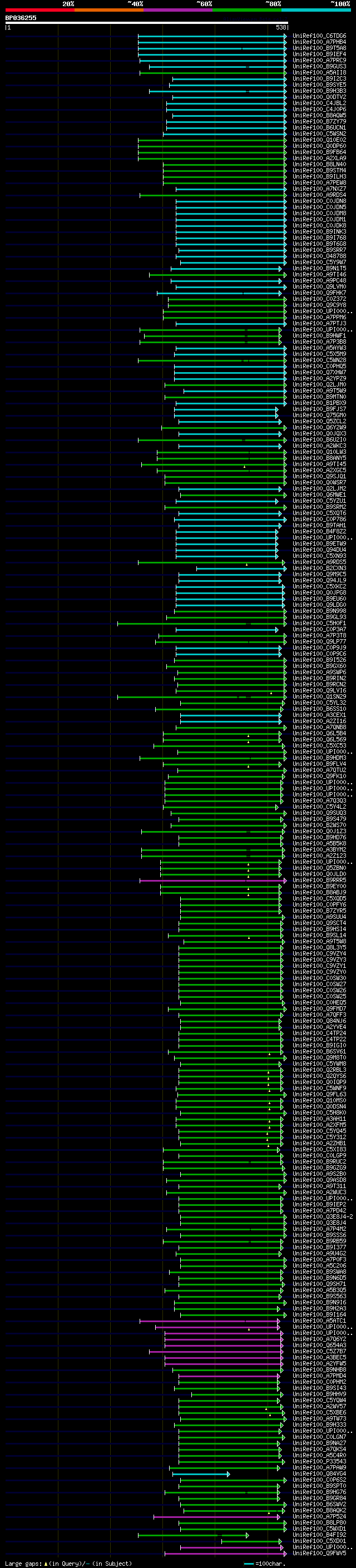Click the orange ~40% identity legend bar
This screenshot has height=1568, width=356.
(x=109, y=10)
